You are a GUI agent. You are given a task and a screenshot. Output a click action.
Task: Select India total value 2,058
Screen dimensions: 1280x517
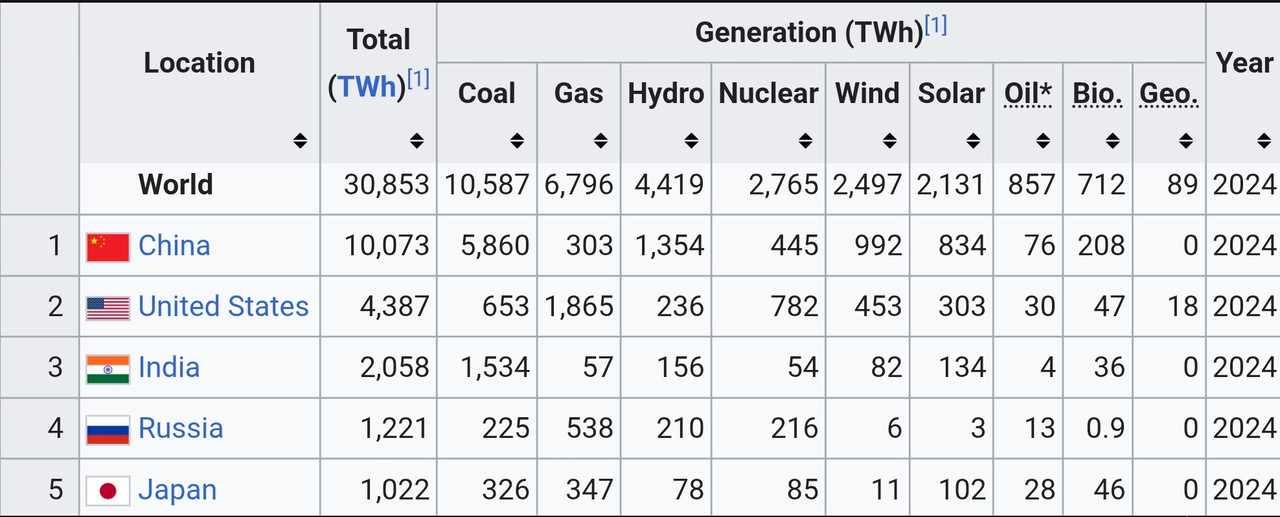[x=395, y=367]
